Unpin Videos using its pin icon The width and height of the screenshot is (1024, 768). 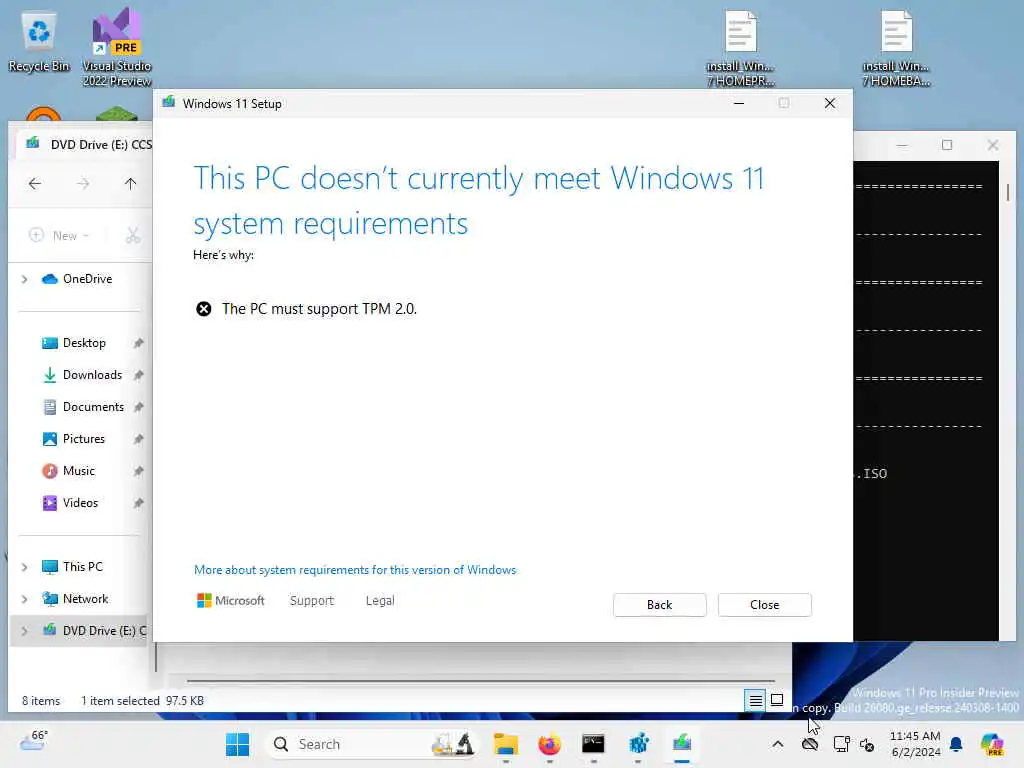point(138,503)
